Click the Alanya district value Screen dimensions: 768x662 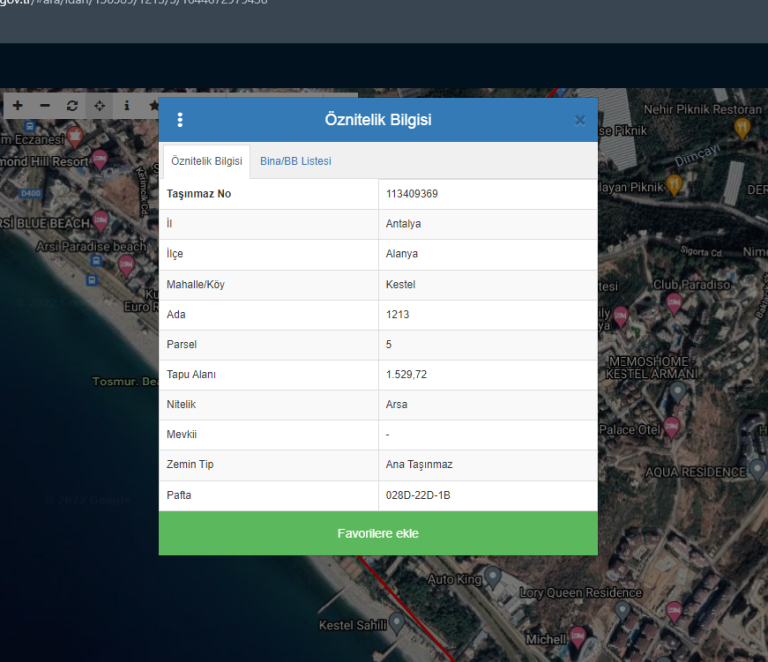click(402, 254)
